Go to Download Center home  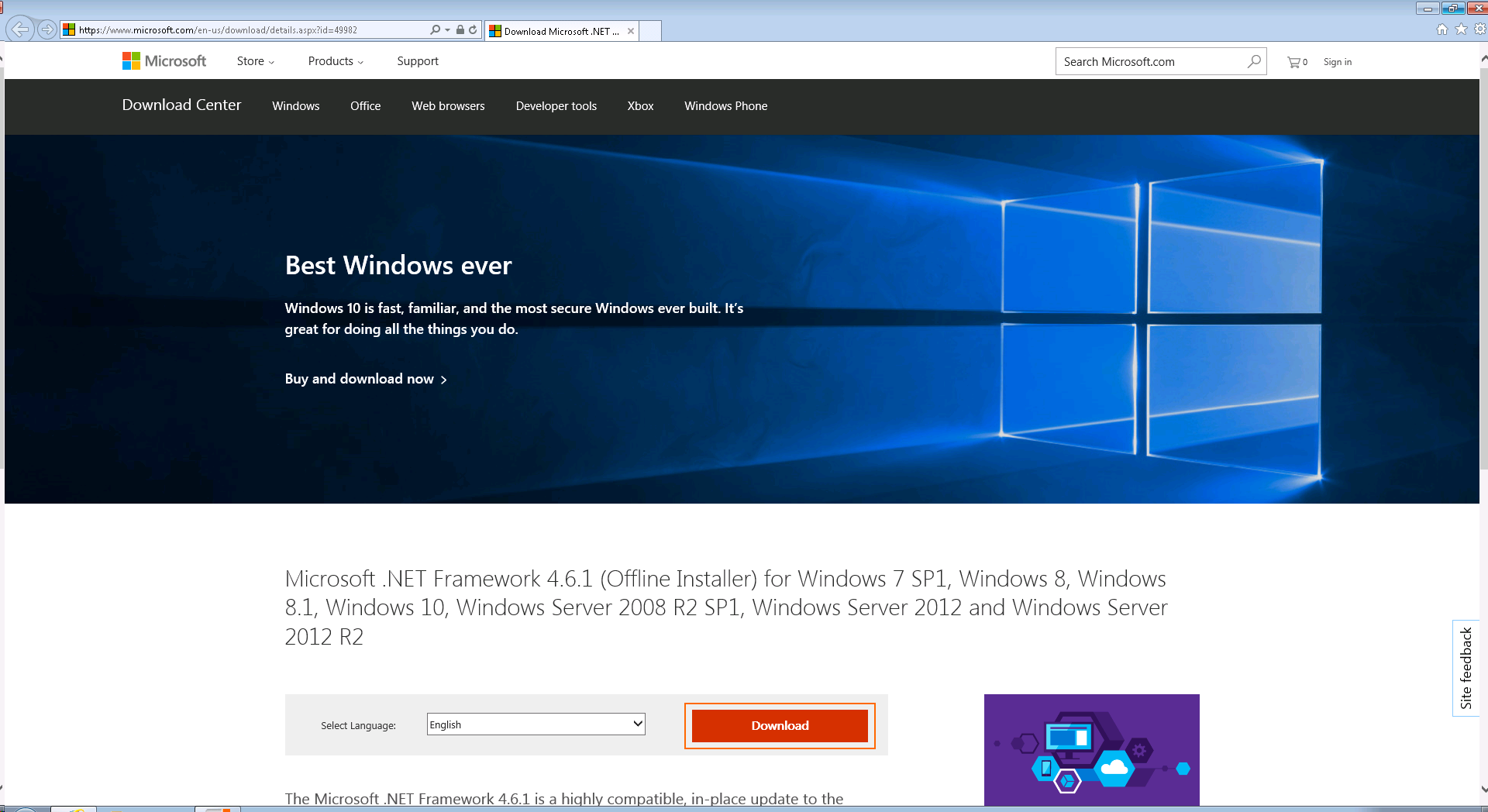[x=181, y=105]
